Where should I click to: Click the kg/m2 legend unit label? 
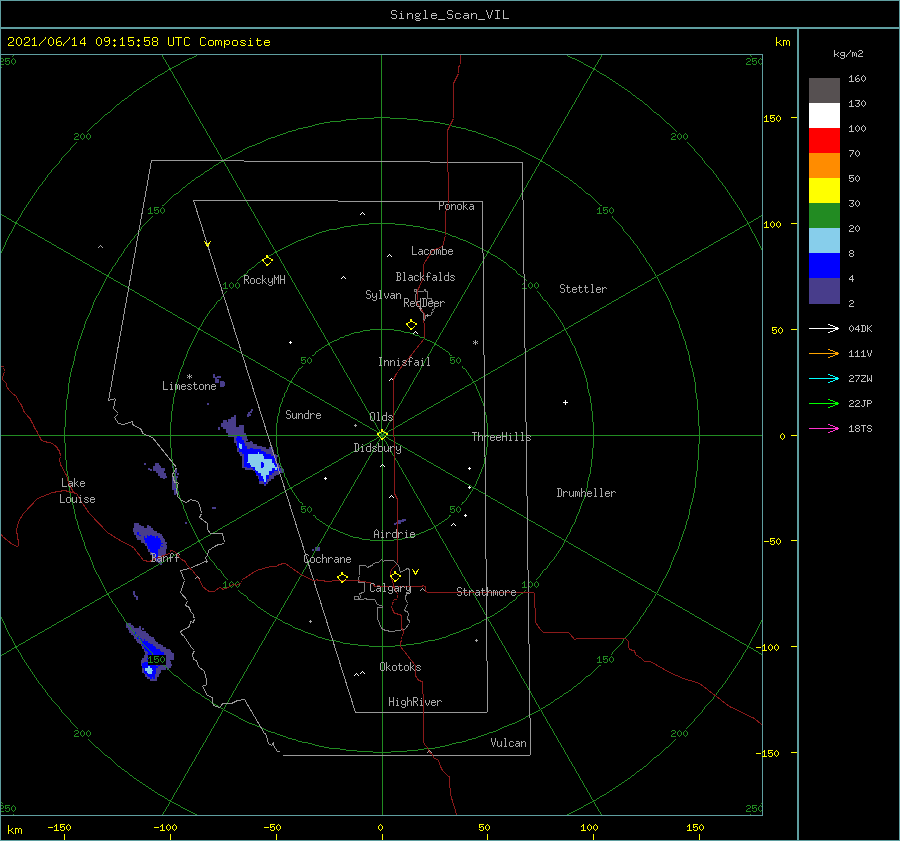coord(848,54)
